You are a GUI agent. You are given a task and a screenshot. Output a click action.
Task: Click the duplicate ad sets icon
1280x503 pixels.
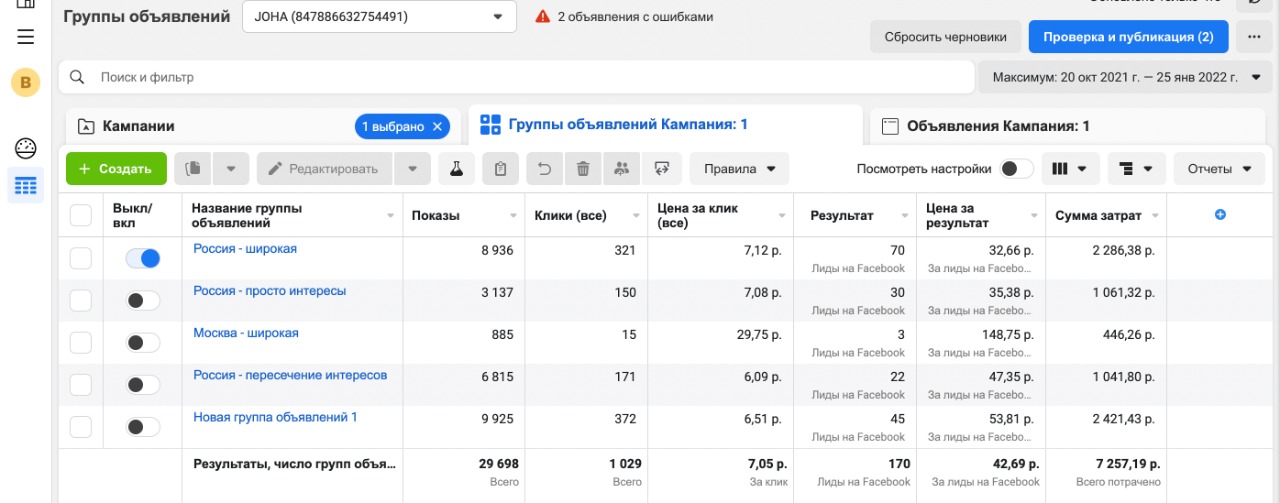(193, 169)
